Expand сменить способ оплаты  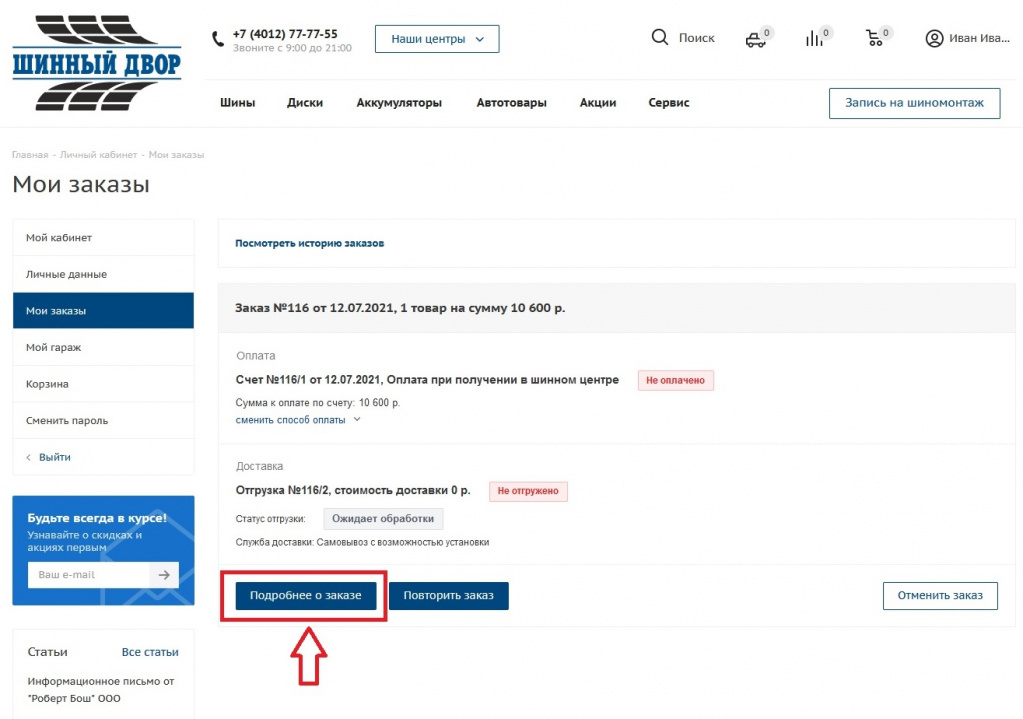297,420
